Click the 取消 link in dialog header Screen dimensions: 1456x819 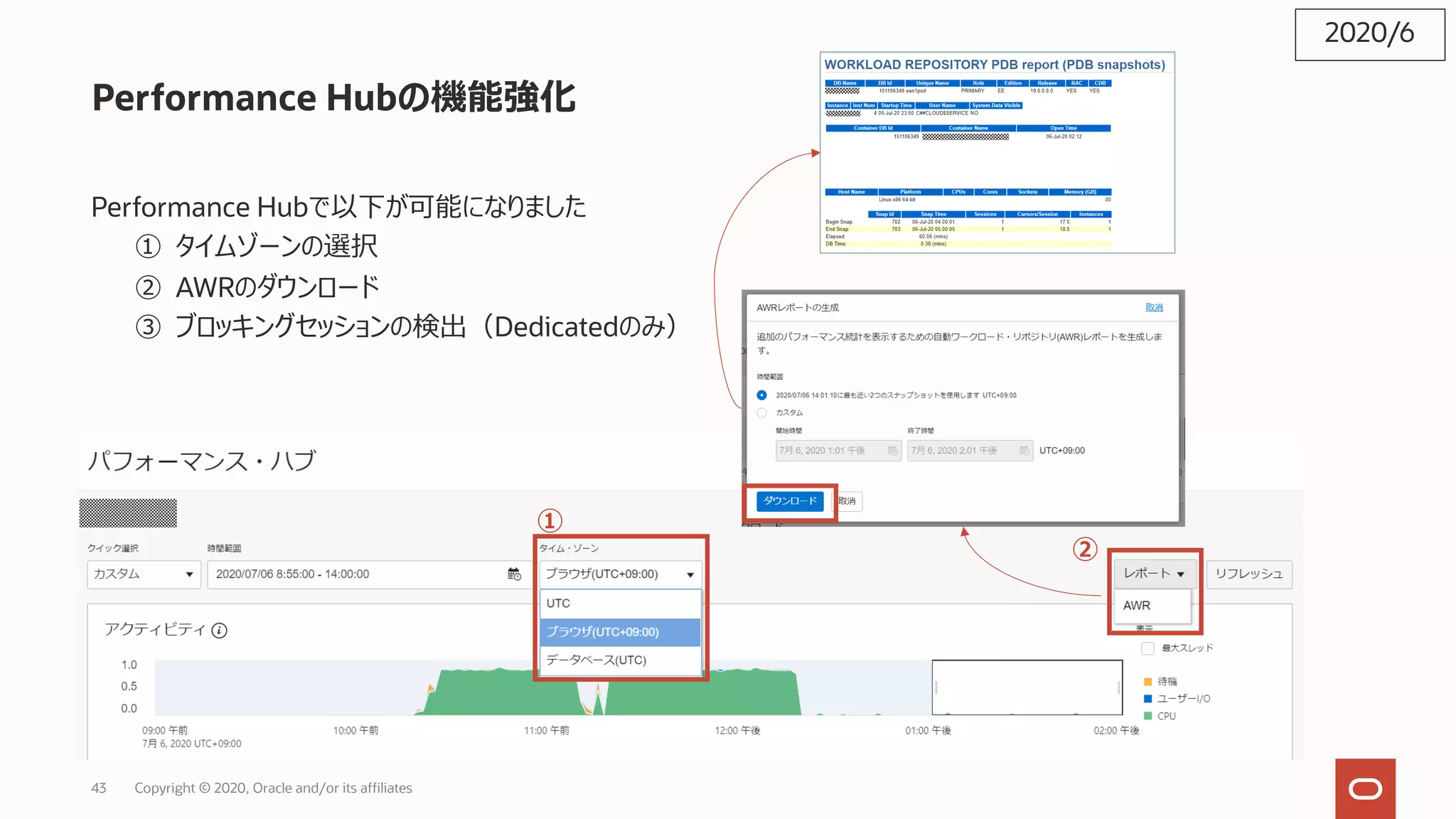[x=1154, y=308]
